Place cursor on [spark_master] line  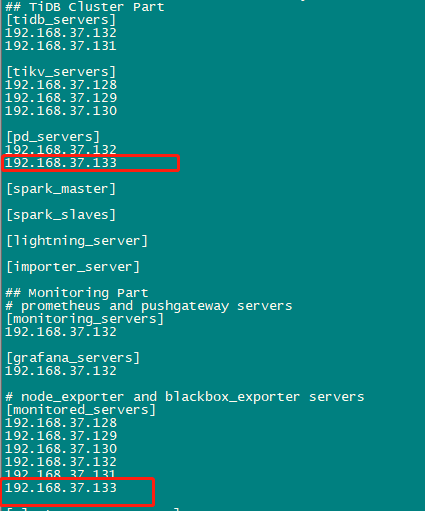coord(61,189)
